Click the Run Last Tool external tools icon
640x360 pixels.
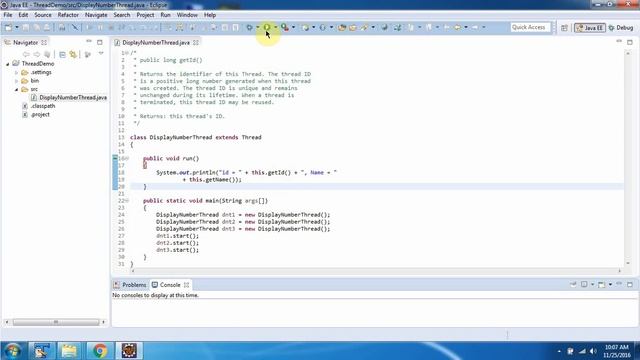[x=284, y=27]
